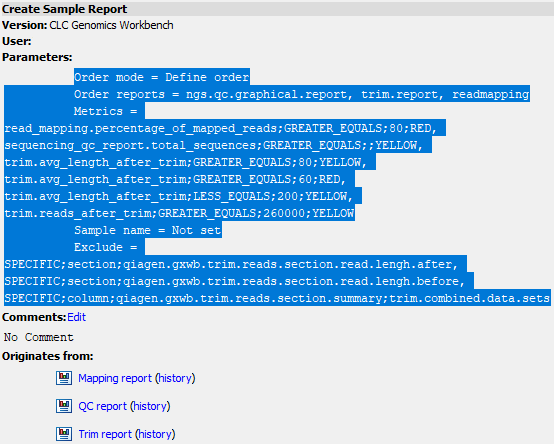Click the Trim report icon

[64, 434]
